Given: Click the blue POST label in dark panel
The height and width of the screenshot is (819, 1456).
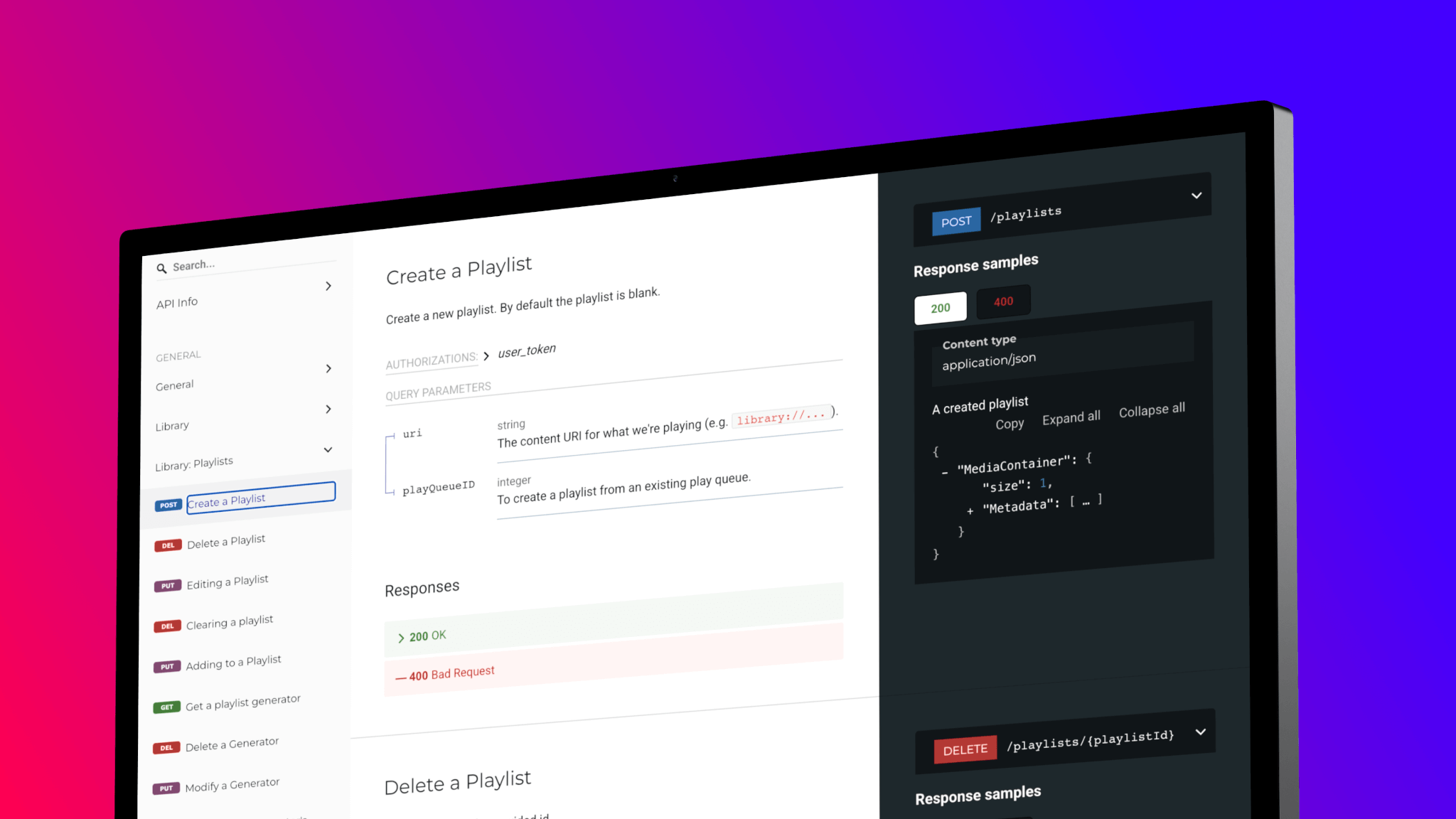Looking at the screenshot, I should pos(955,221).
